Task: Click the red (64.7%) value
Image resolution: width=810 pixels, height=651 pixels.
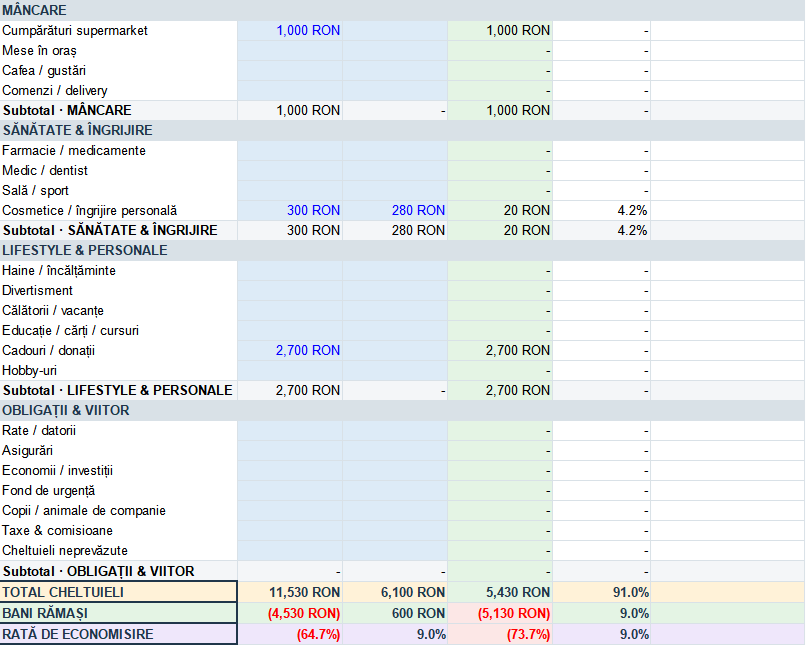Action: coord(318,634)
